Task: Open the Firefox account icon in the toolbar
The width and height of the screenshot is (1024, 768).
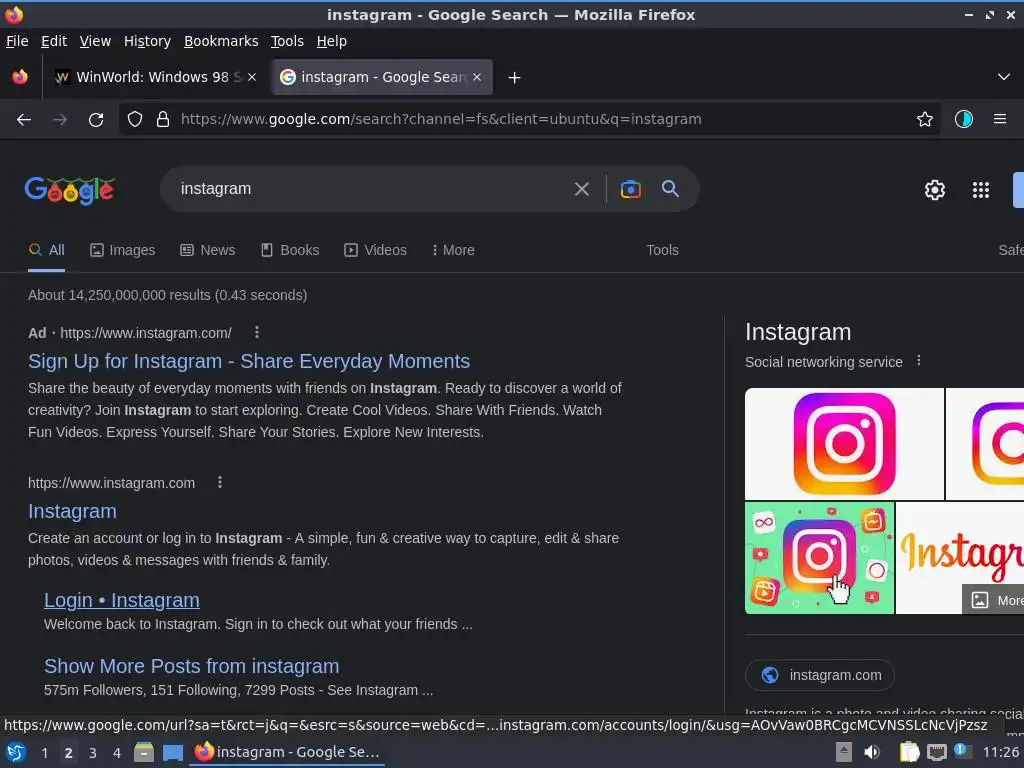Action: tap(963, 120)
